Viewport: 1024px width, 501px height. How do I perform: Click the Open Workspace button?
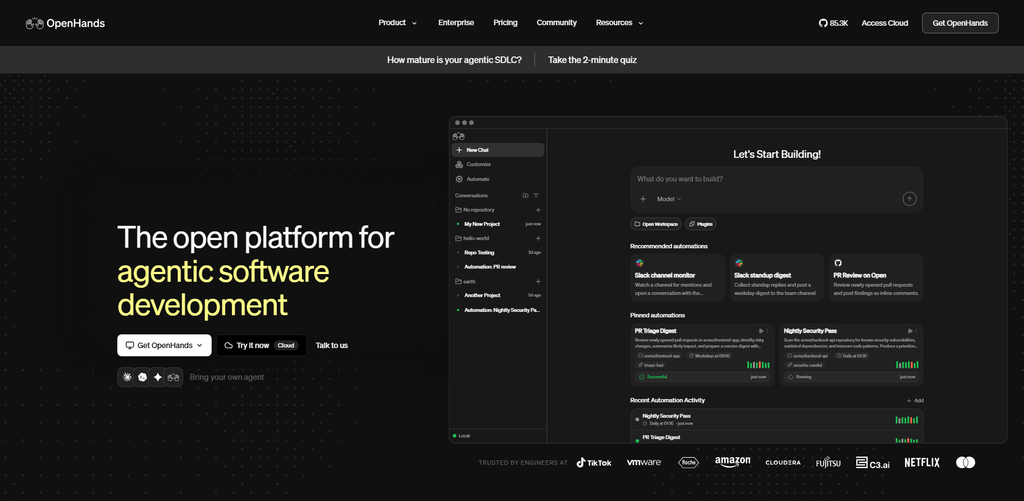click(656, 224)
